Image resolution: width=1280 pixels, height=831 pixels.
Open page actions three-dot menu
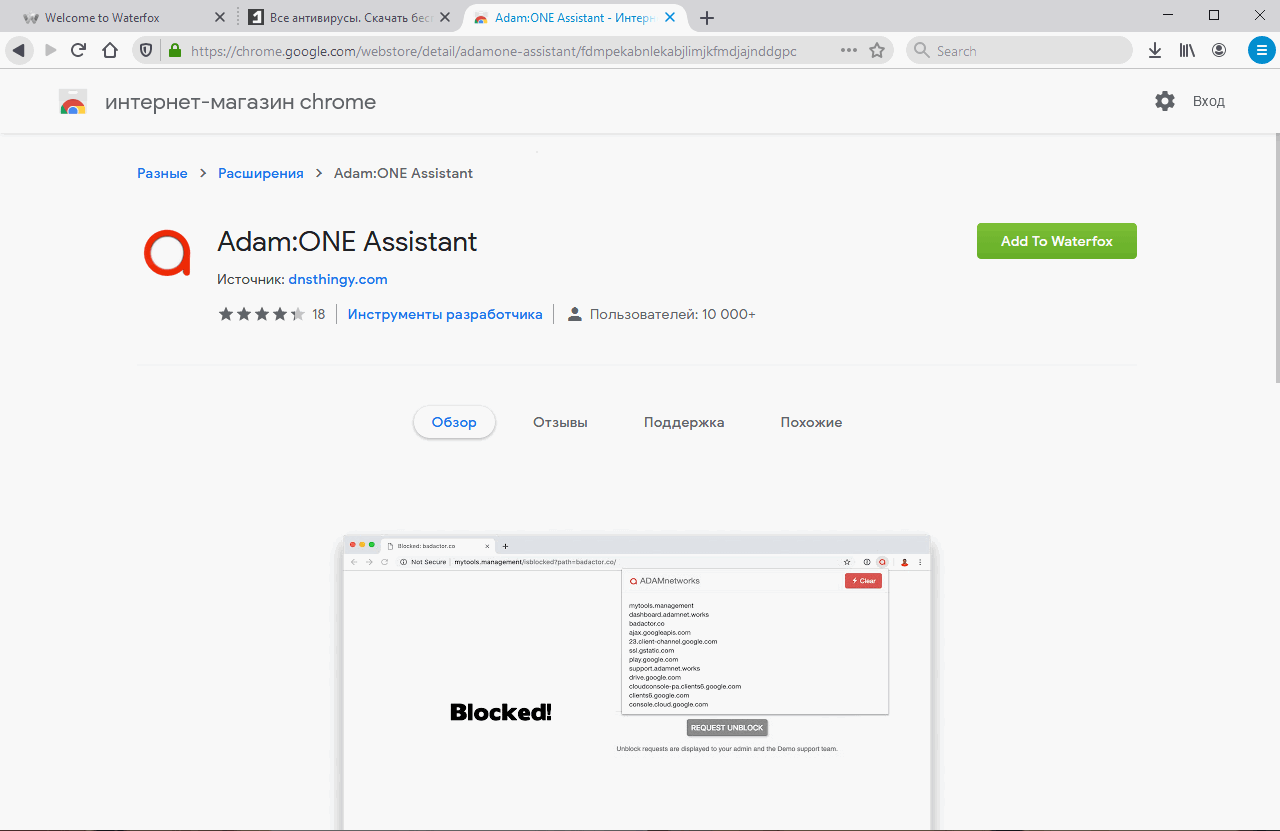pos(849,51)
